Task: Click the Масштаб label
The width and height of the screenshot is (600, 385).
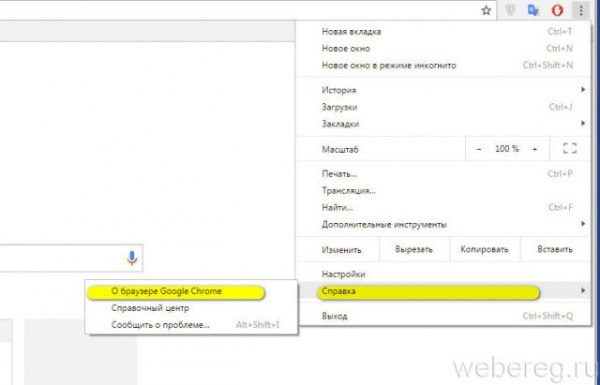Action: [340, 150]
